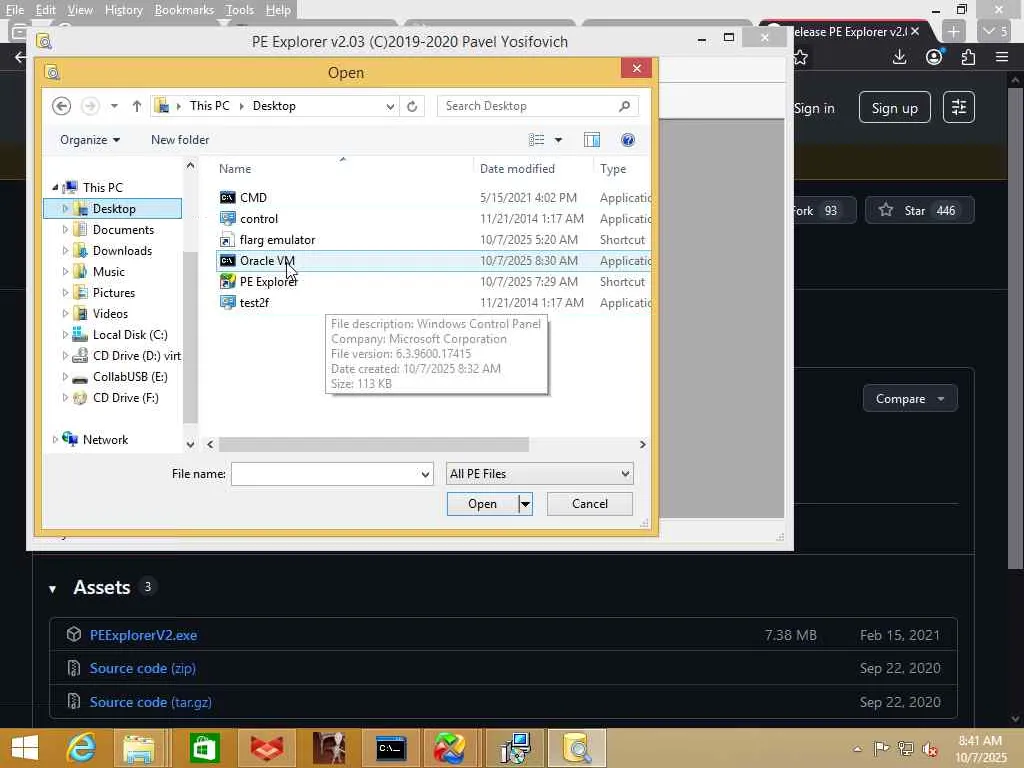Open the File name combo dropdown
This screenshot has width=1024, height=768.
click(x=425, y=474)
